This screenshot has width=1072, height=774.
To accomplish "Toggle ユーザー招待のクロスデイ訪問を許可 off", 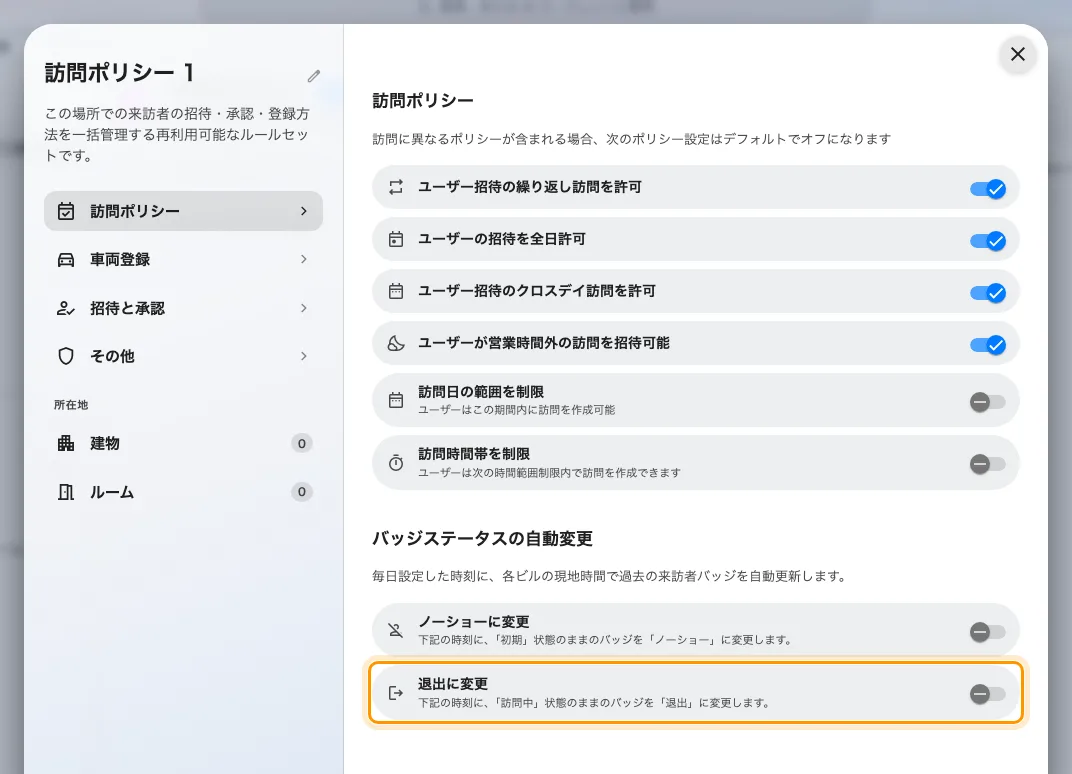I will coord(988,293).
